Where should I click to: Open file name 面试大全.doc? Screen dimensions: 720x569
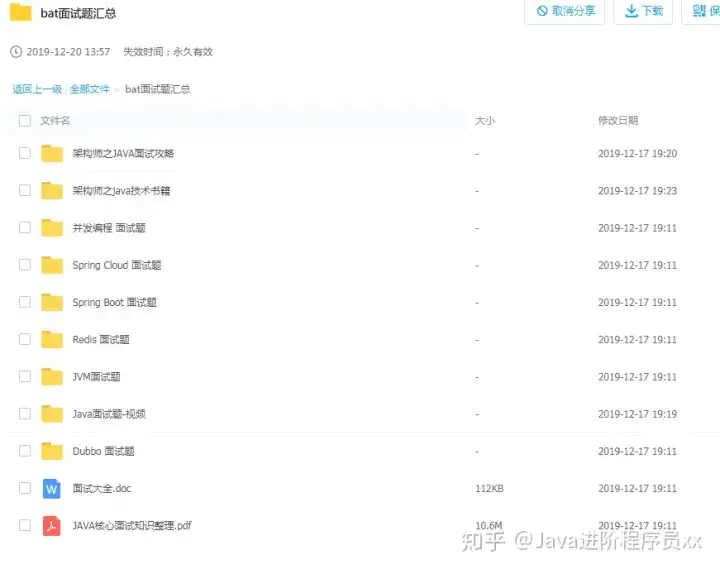coord(101,489)
